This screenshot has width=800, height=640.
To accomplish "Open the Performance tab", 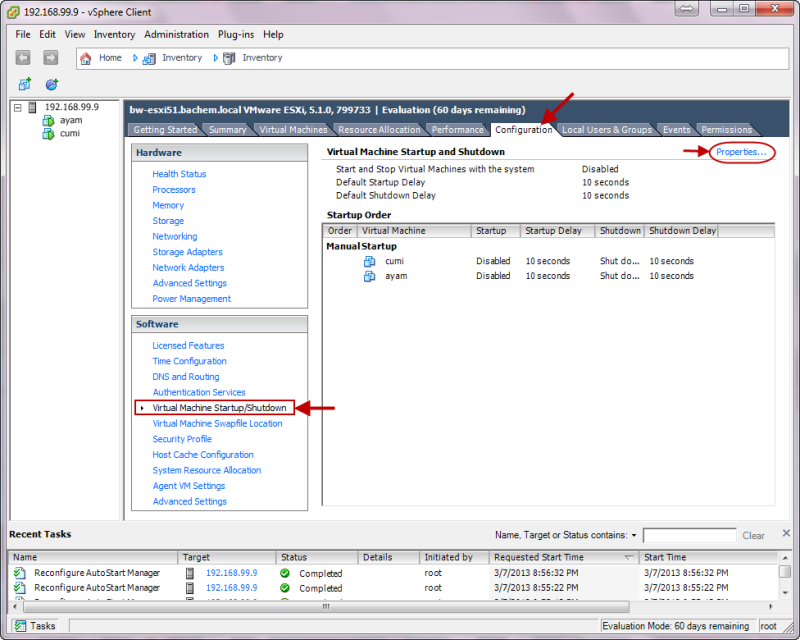I will point(458,130).
